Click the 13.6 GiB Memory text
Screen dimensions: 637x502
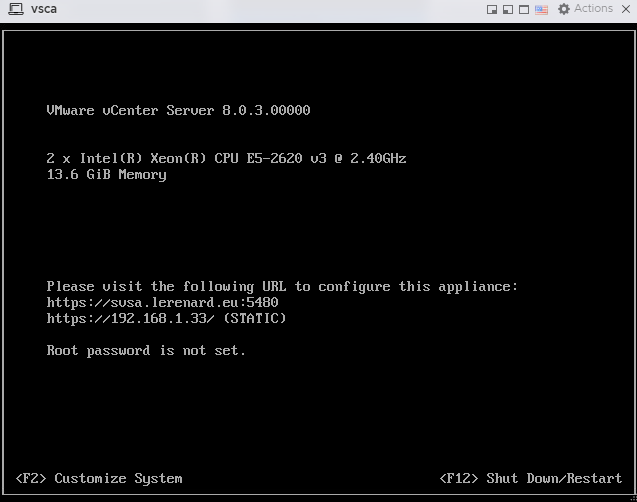point(106,174)
